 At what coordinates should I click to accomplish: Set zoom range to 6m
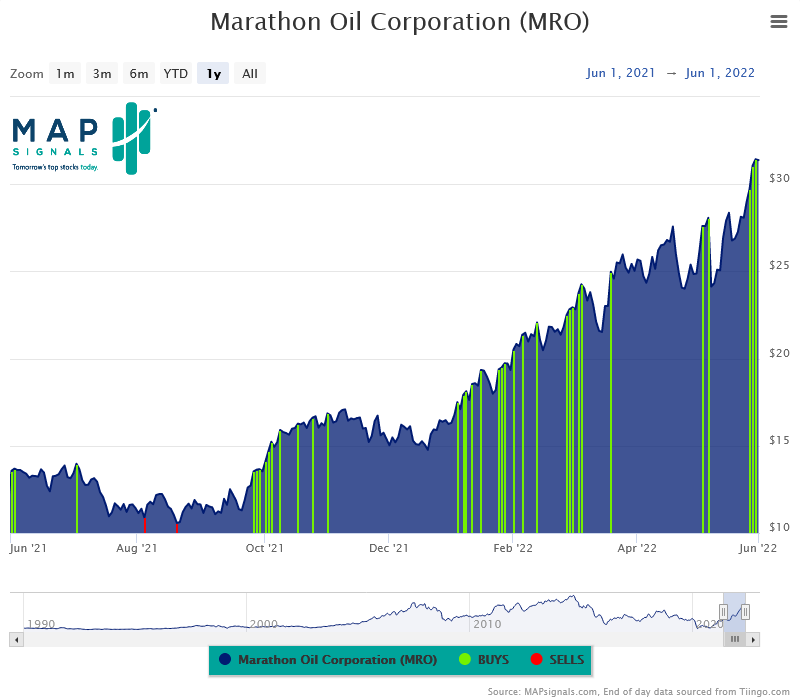(x=139, y=73)
